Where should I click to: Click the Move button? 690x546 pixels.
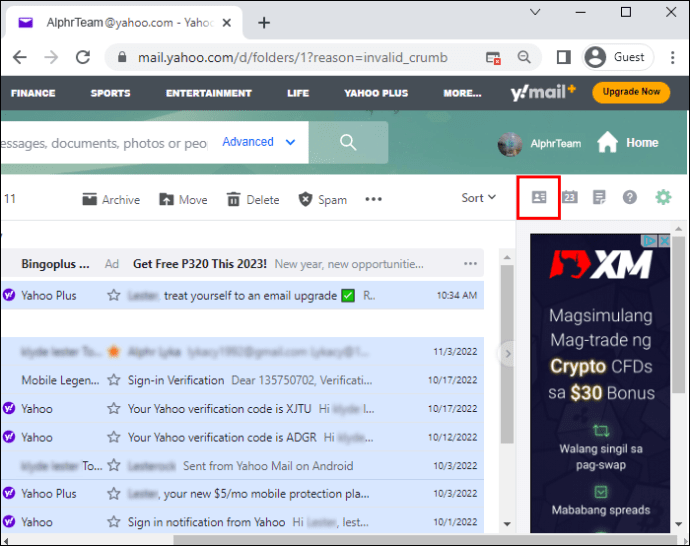coord(183,199)
